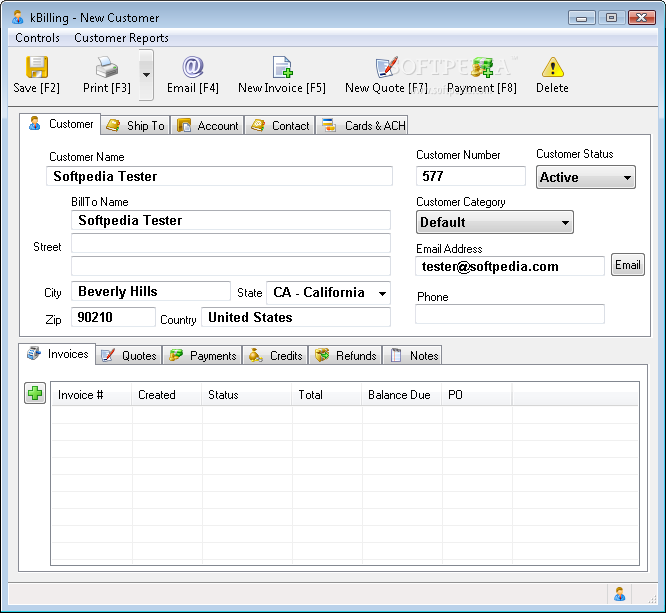Sort by the Status column header
The height and width of the screenshot is (613, 666).
click(x=247, y=395)
